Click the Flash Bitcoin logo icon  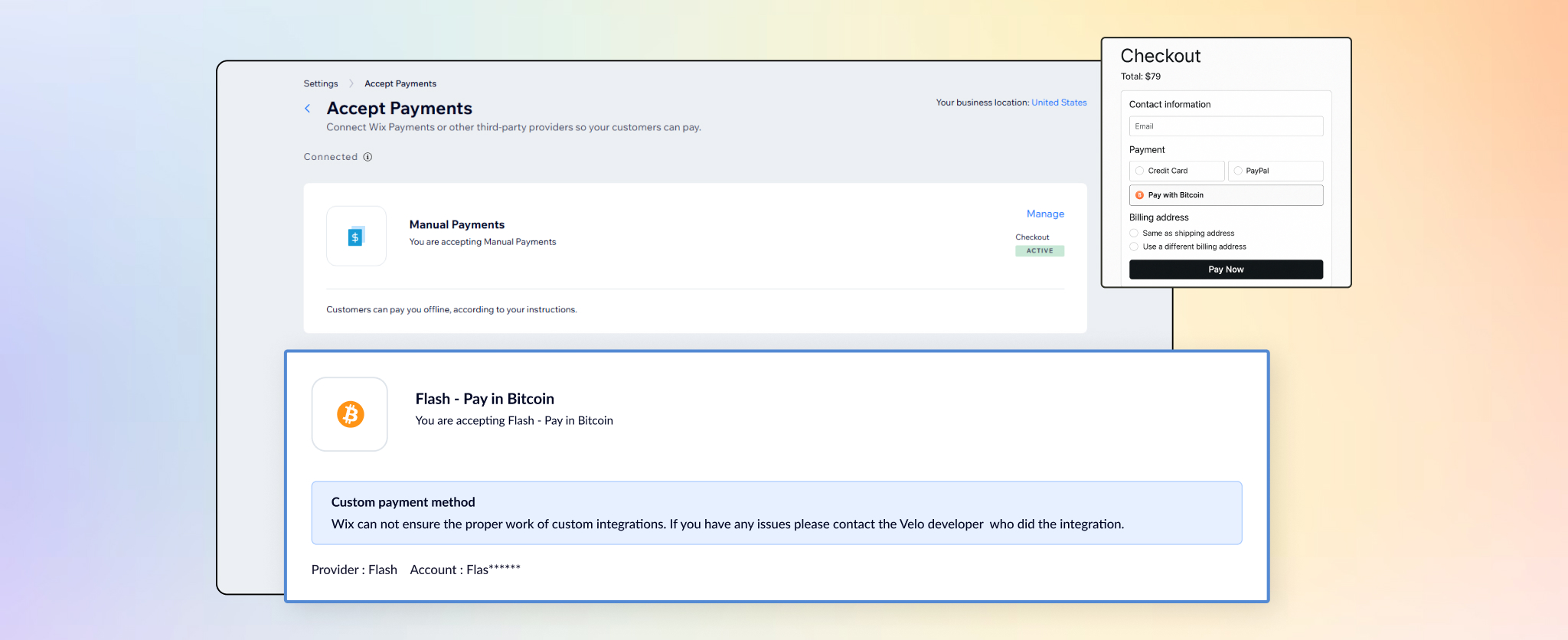point(350,414)
